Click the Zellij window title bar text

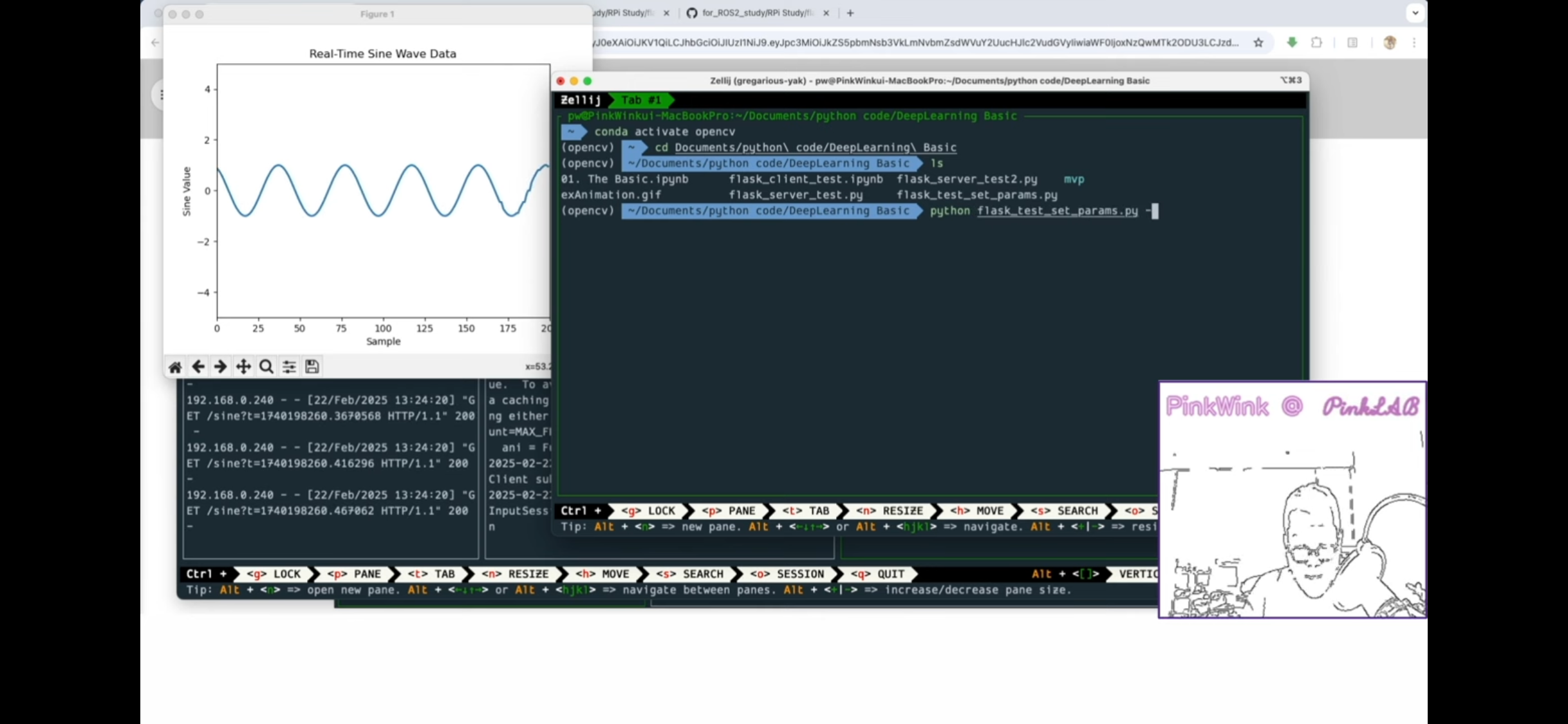(x=929, y=80)
